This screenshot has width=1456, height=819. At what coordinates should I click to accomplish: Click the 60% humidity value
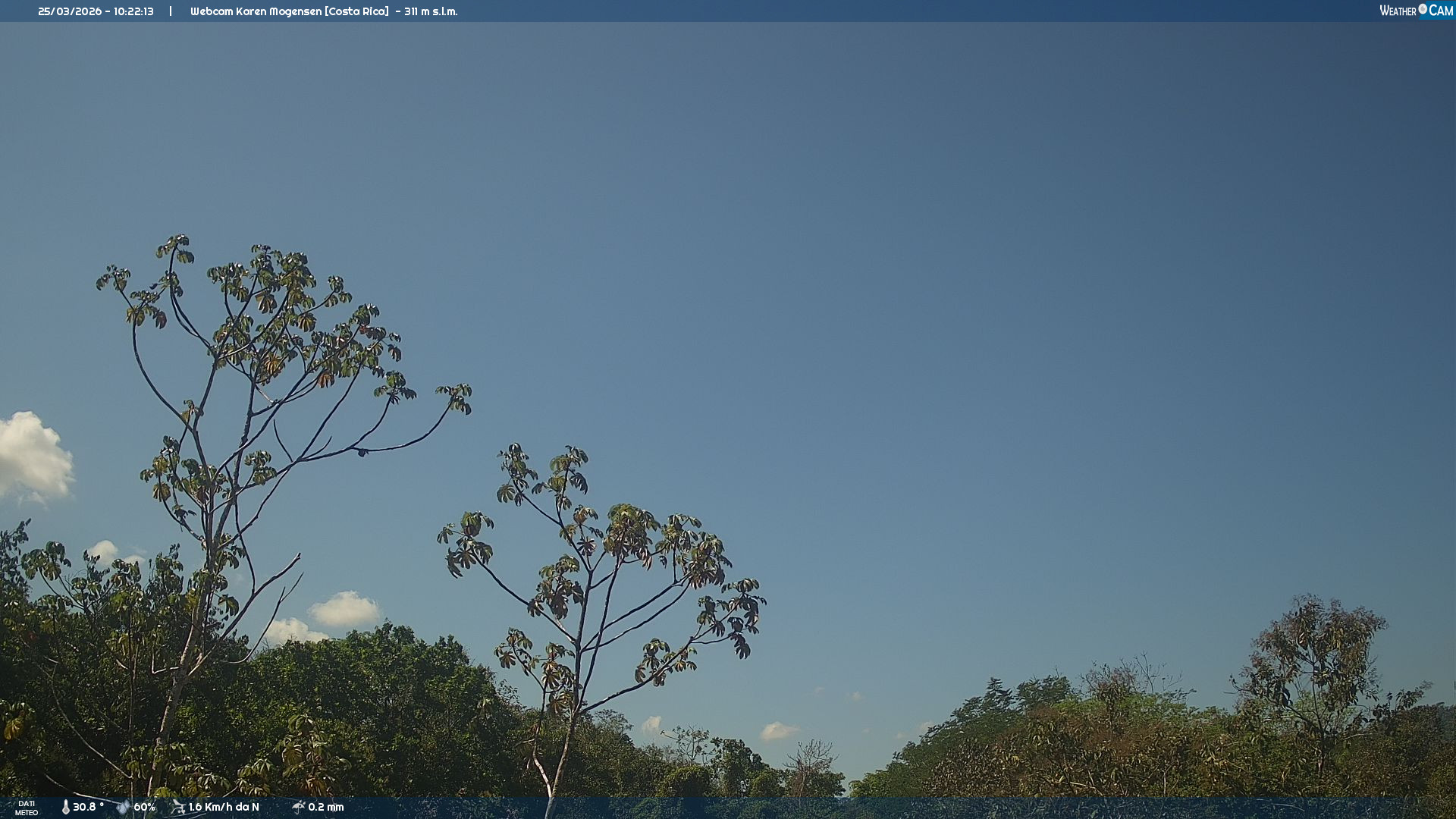pos(144,808)
